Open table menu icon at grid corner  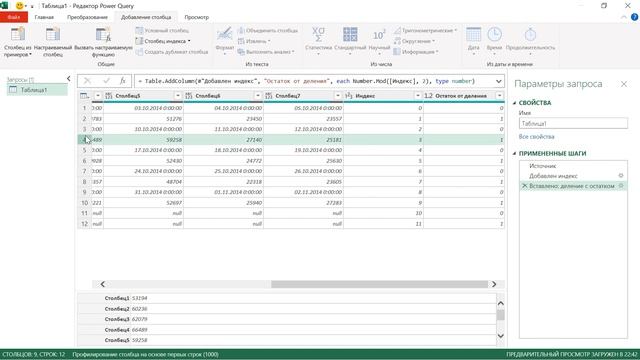pos(84,96)
